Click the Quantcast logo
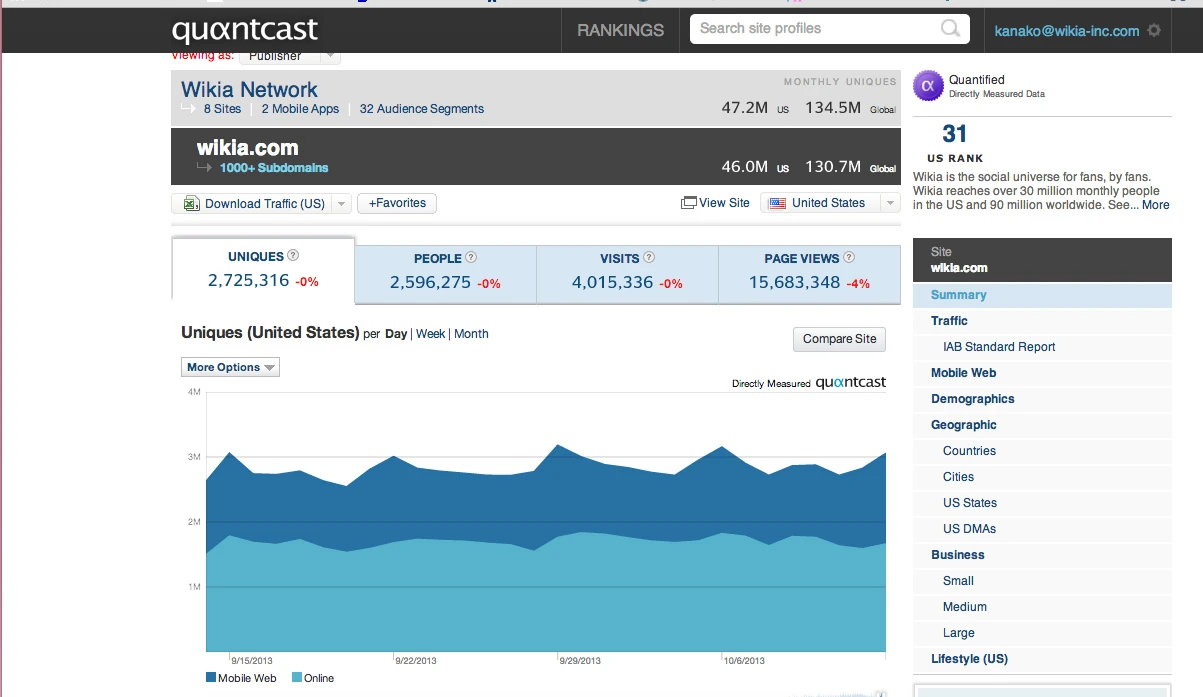This screenshot has width=1203, height=697. (x=244, y=30)
